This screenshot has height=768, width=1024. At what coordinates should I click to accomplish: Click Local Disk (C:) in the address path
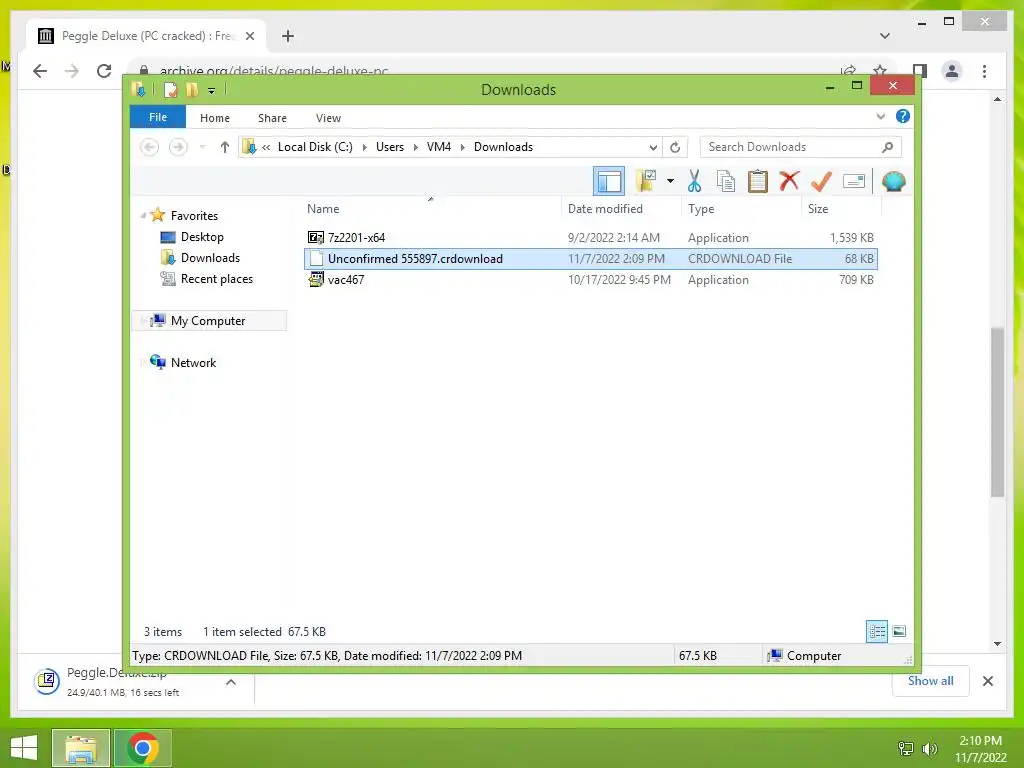pyautogui.click(x=315, y=147)
